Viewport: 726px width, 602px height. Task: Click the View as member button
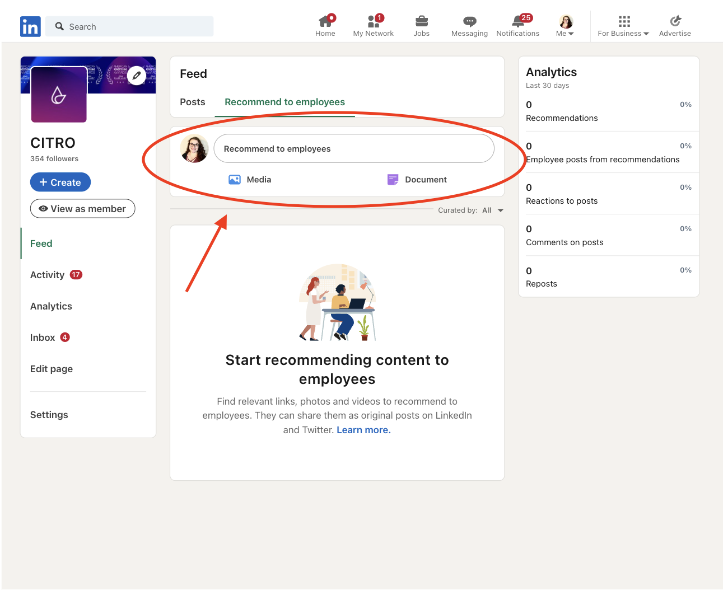[82, 209]
